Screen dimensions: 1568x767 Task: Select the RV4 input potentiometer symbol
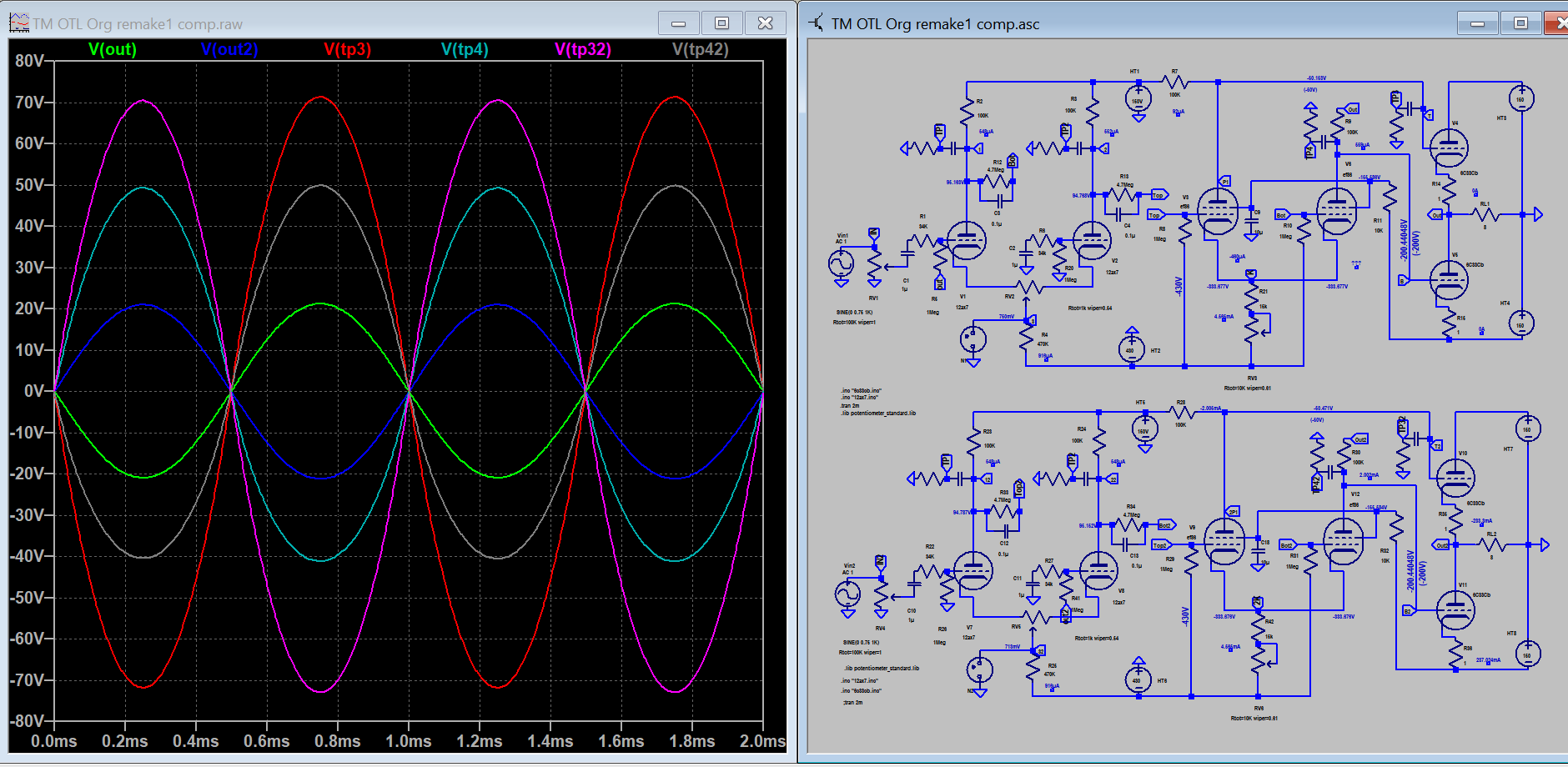tap(881, 593)
